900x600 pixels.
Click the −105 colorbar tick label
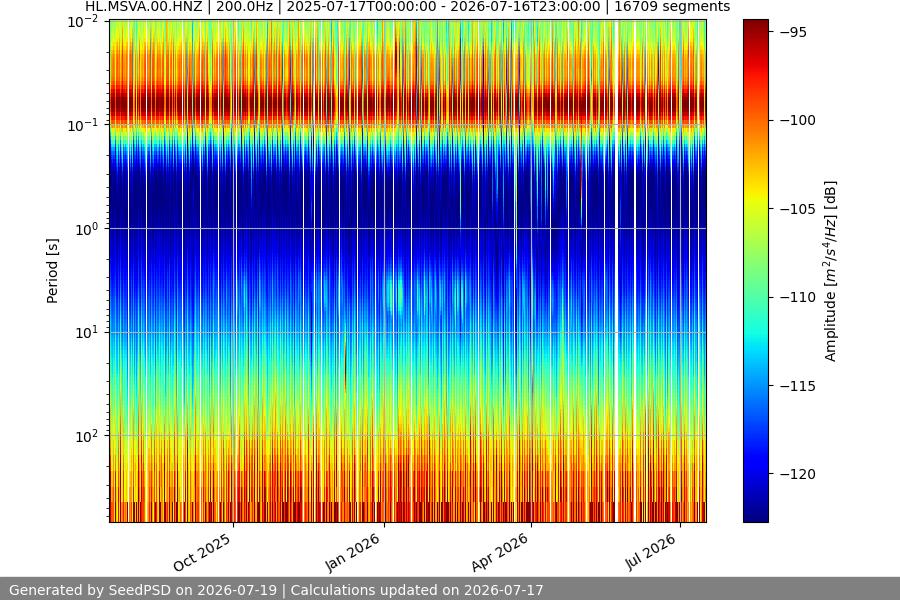(x=798, y=209)
